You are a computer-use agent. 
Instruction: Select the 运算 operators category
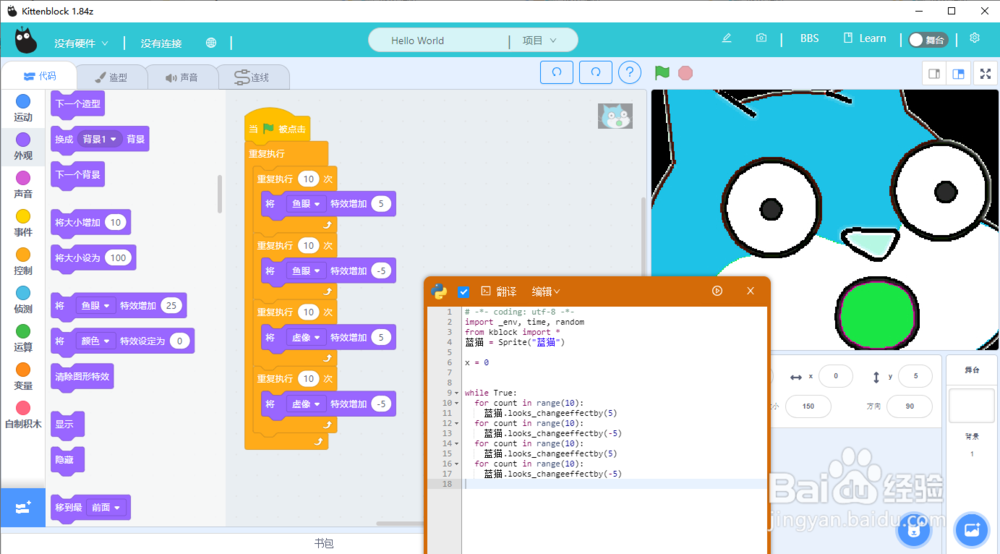click(x=23, y=338)
